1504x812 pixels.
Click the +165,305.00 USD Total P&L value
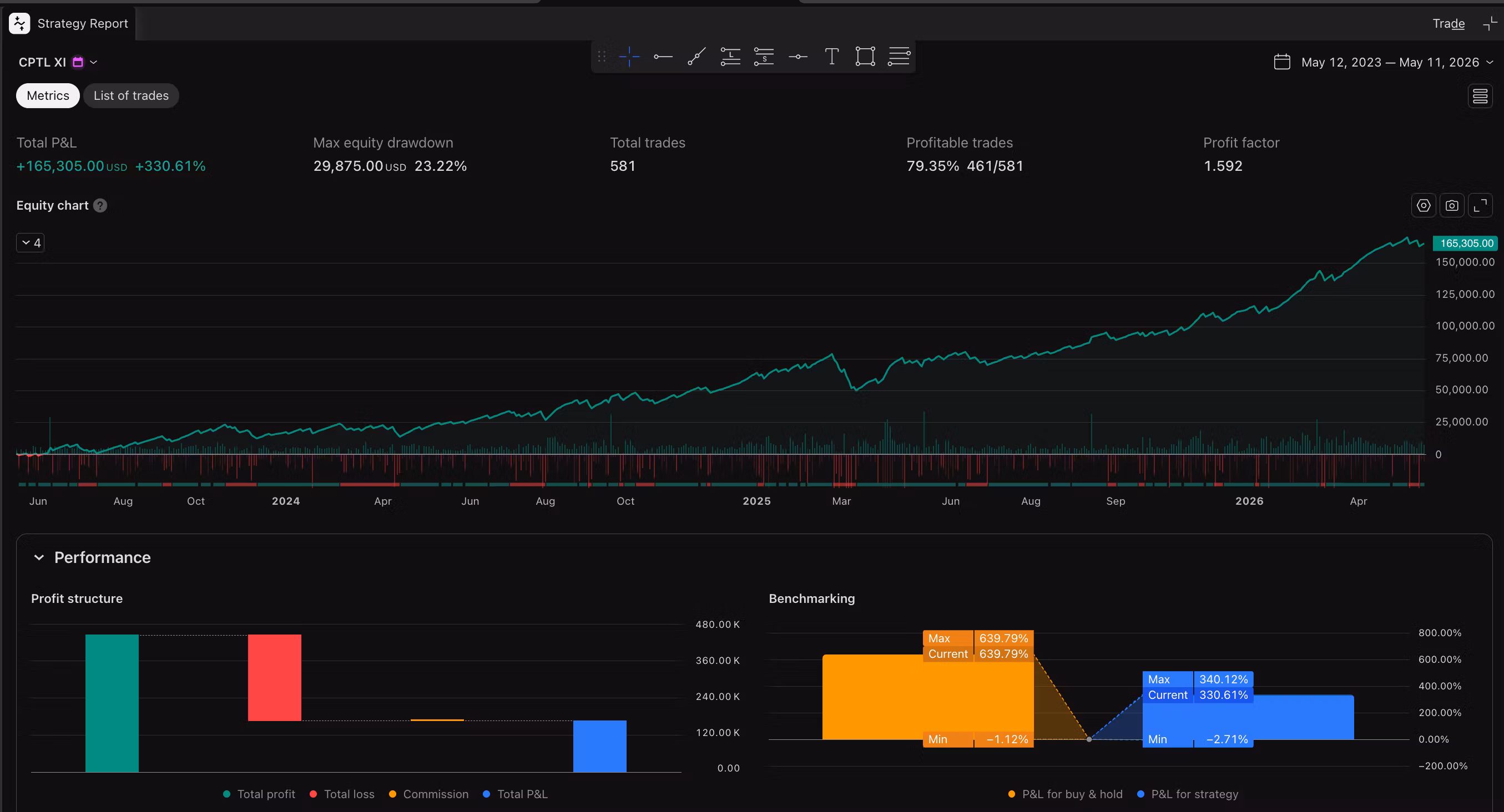(x=72, y=166)
